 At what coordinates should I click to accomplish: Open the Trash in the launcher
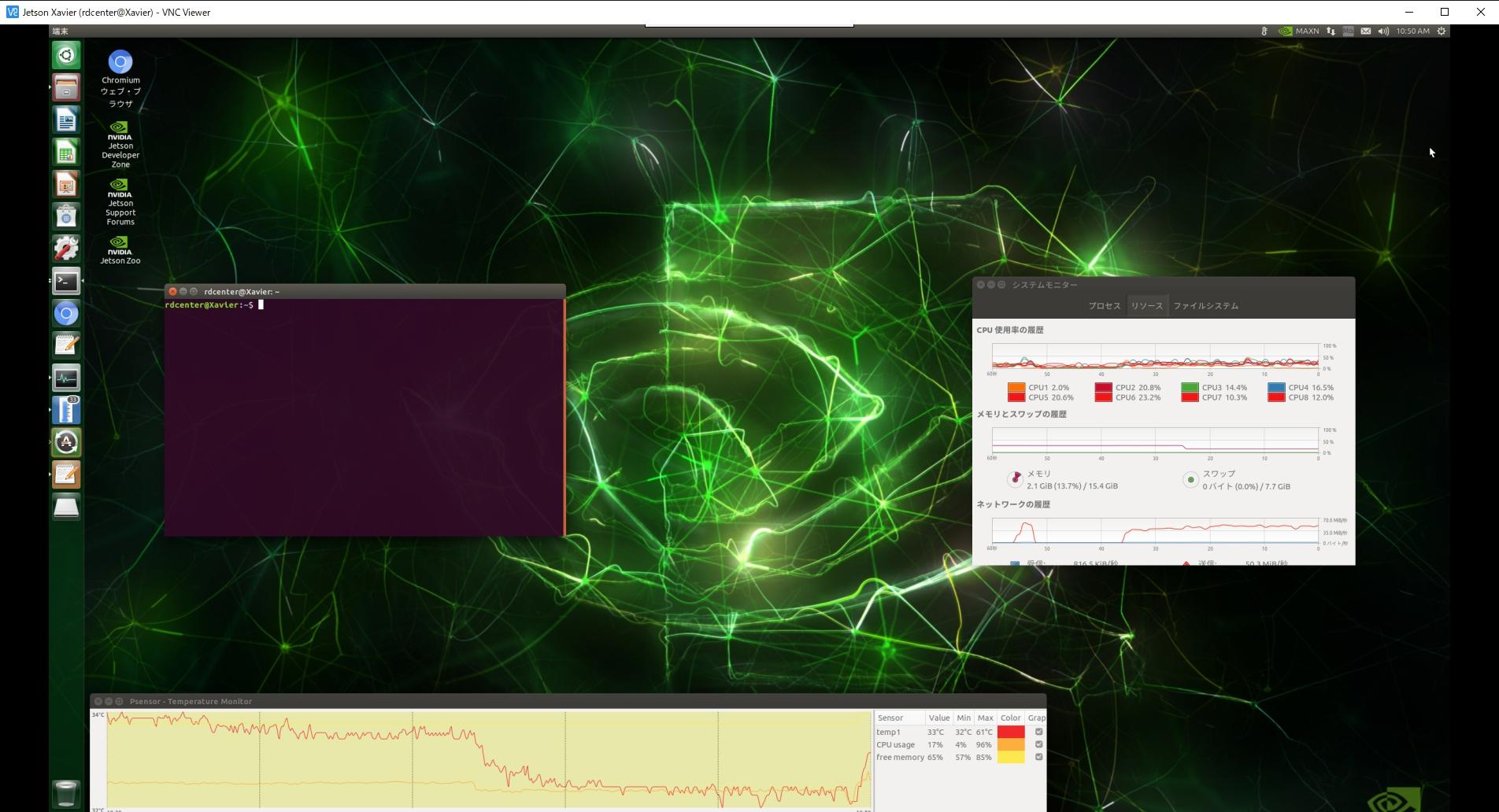(x=66, y=793)
